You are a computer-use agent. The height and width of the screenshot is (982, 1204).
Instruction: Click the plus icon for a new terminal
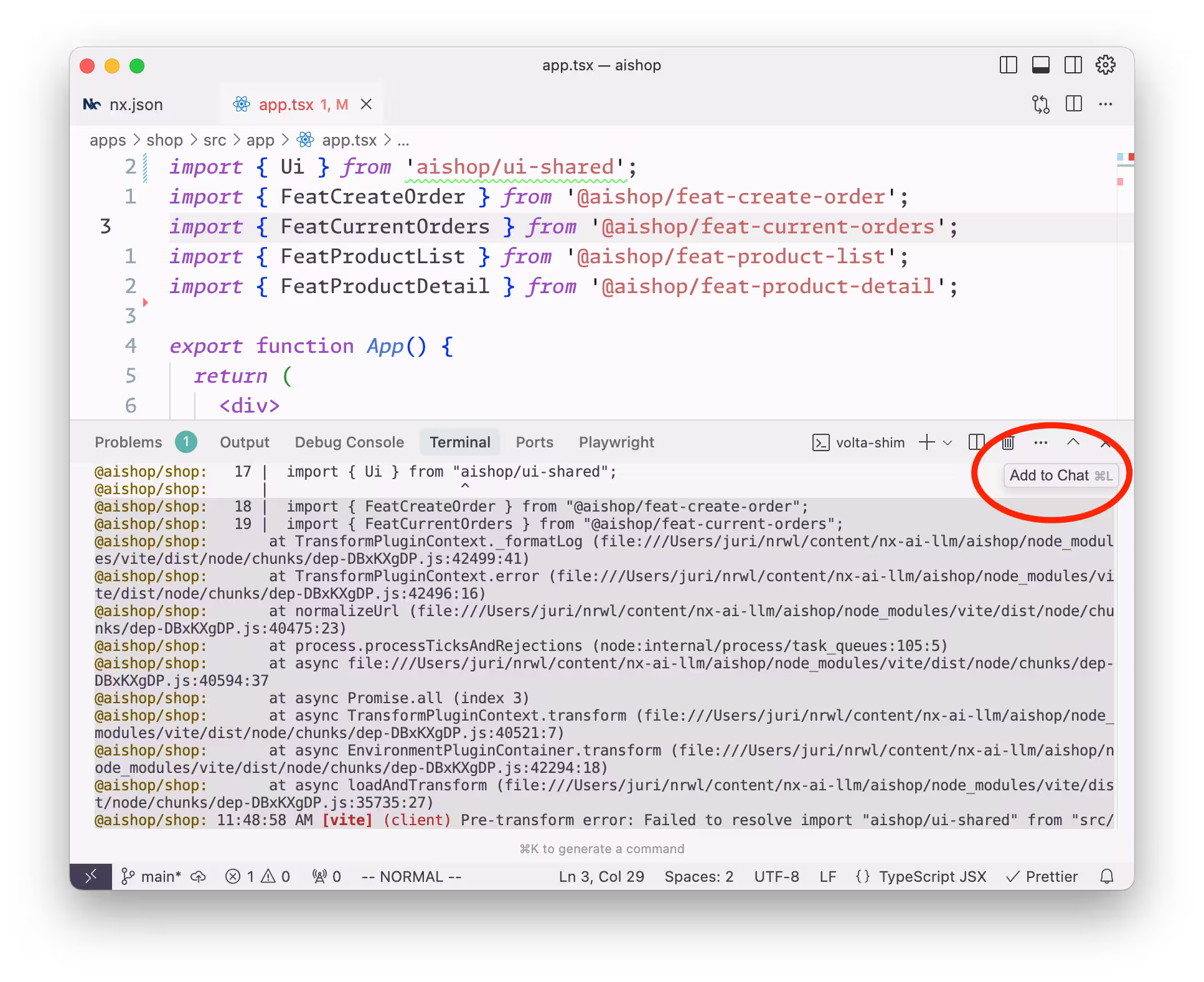pyautogui.click(x=926, y=442)
